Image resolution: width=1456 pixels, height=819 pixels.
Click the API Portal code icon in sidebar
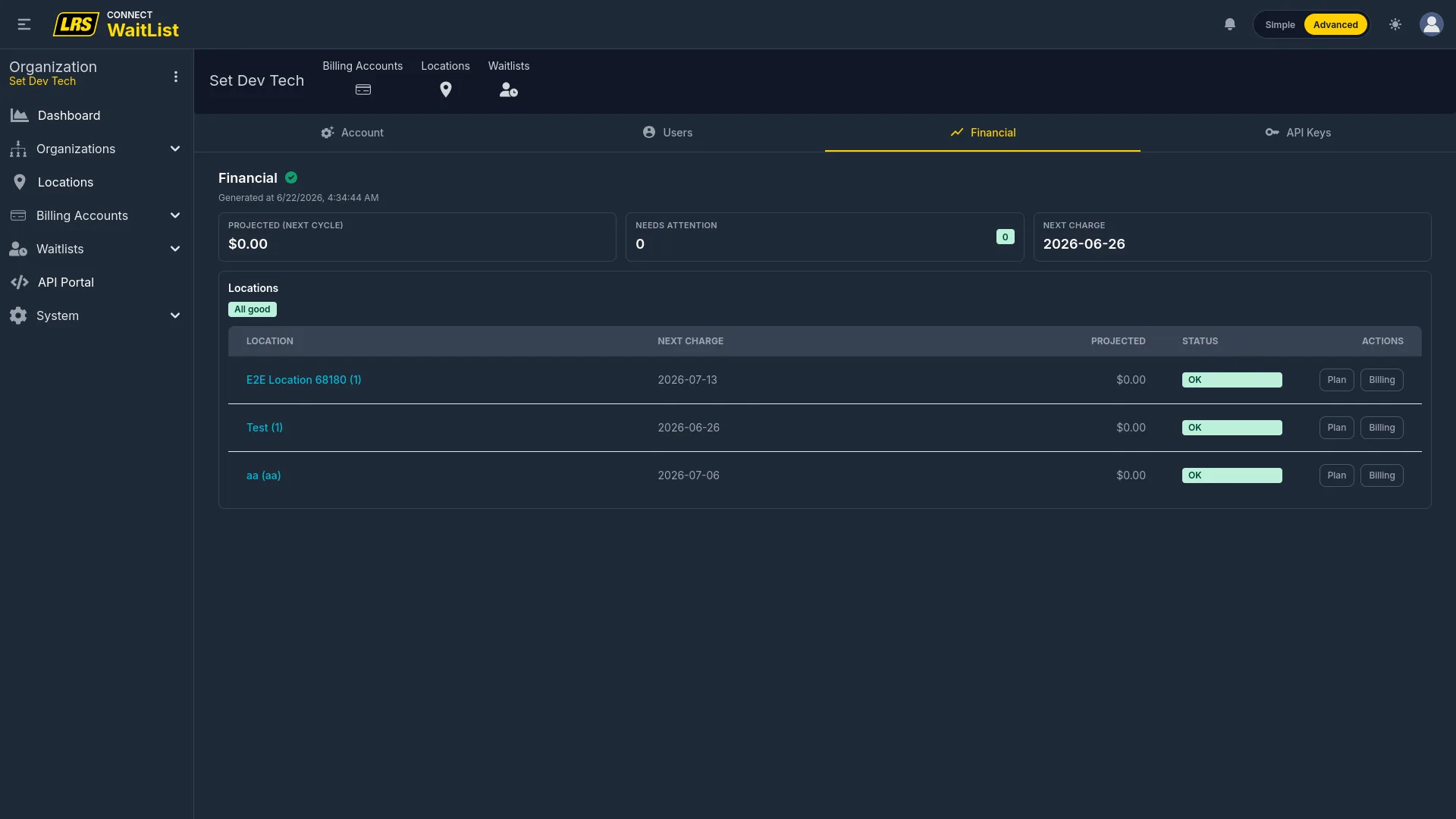tap(20, 282)
